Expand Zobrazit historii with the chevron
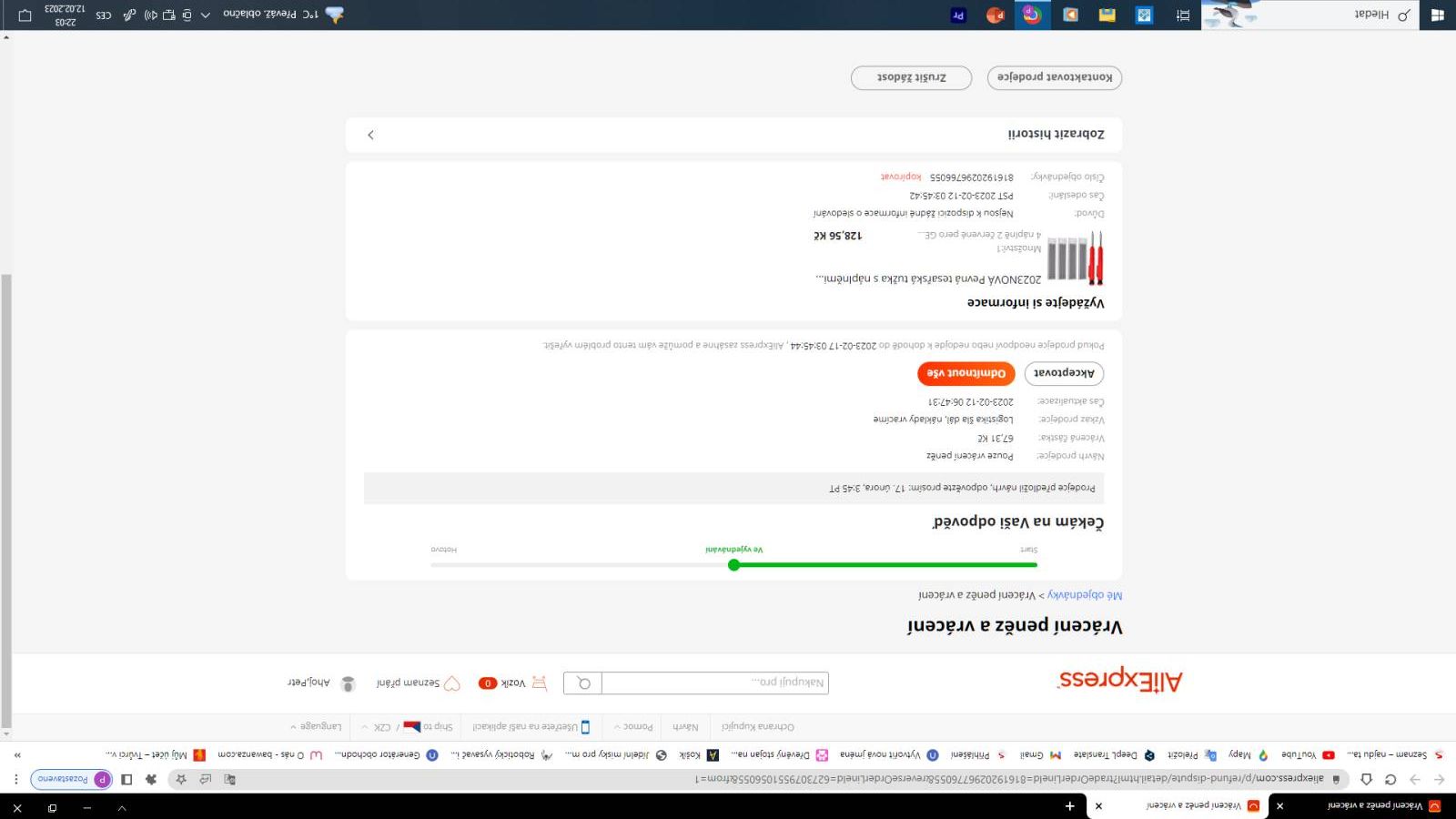 click(370, 135)
